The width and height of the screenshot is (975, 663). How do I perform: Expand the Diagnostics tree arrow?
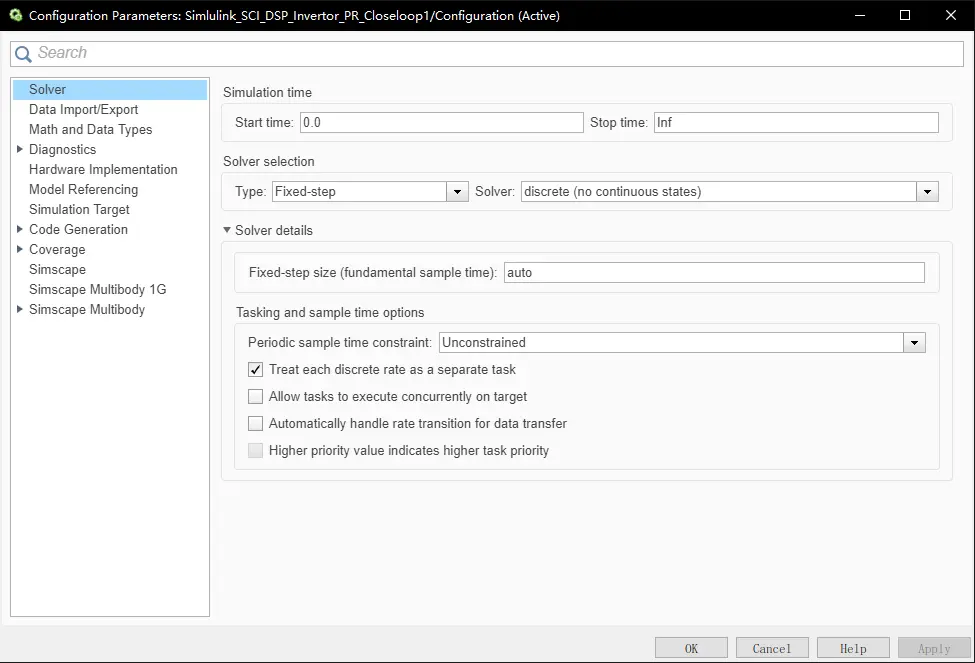click(x=19, y=149)
